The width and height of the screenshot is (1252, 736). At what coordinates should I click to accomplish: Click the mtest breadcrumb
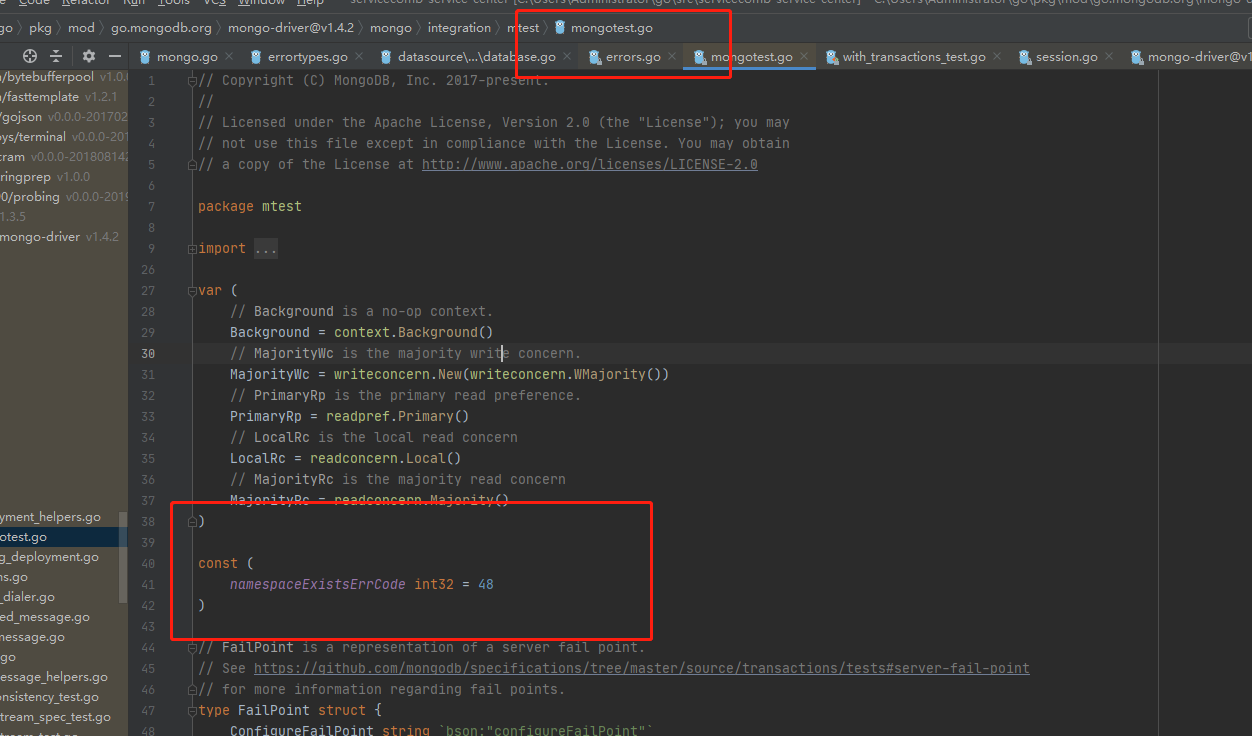click(522, 28)
